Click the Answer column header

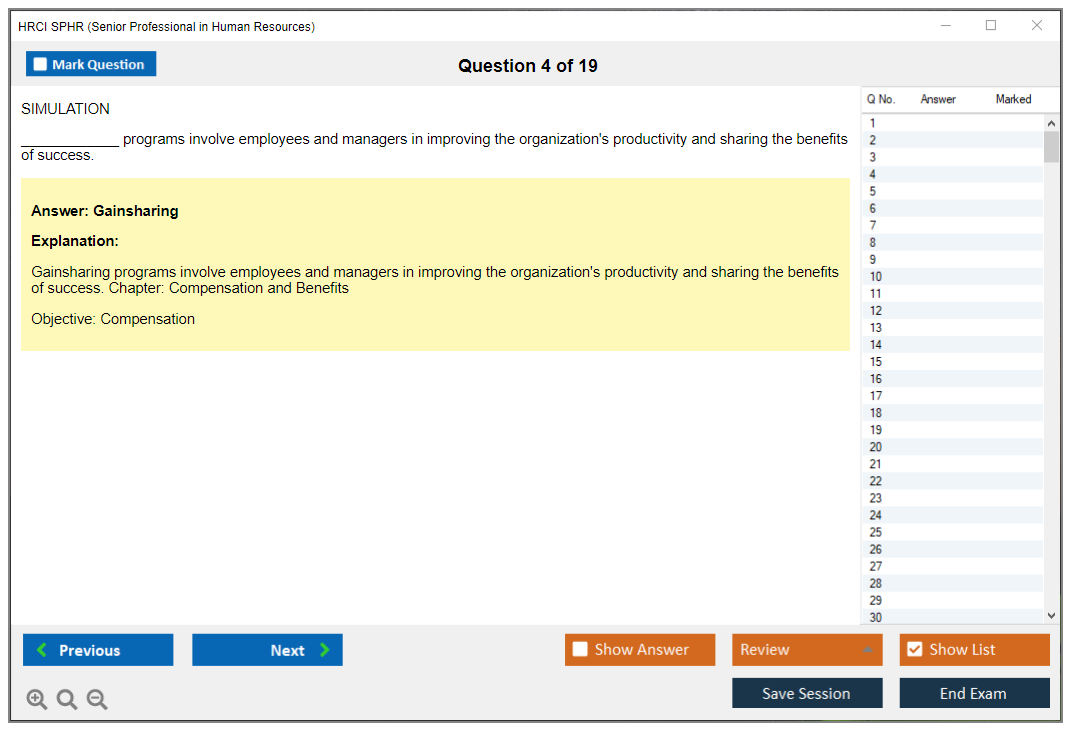(x=938, y=99)
